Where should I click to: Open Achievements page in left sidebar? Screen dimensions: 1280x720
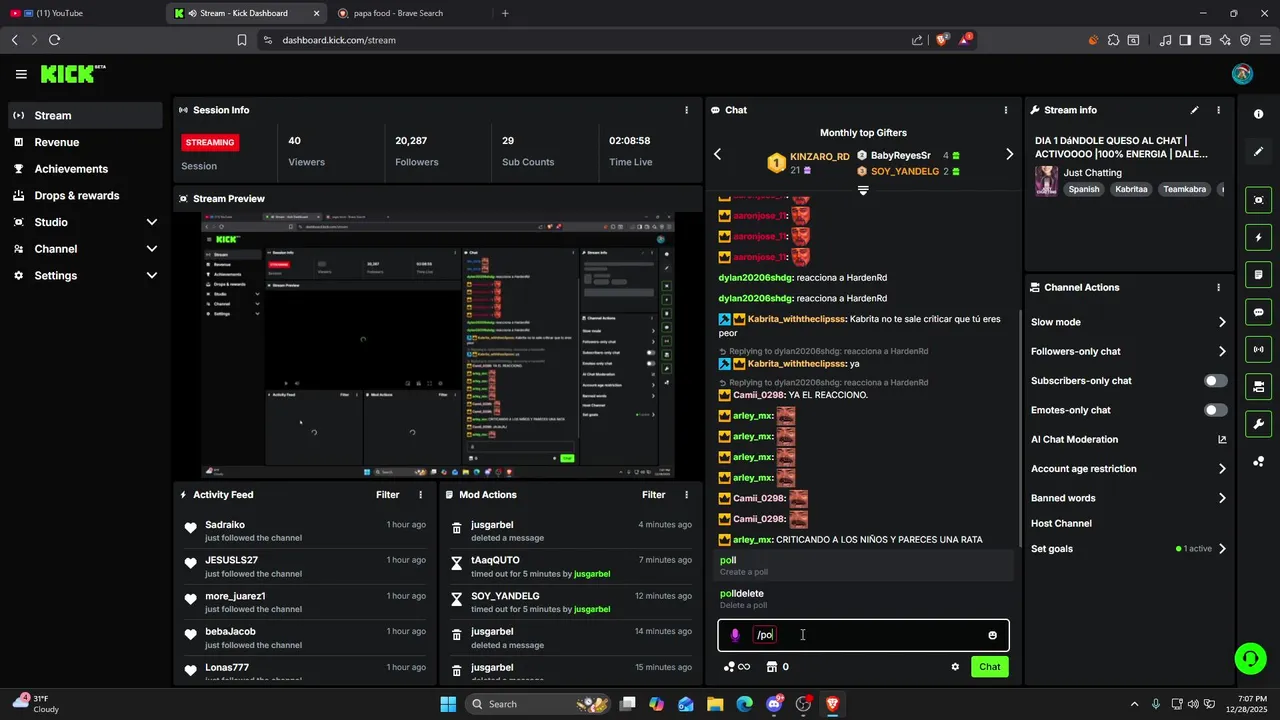(x=85, y=169)
